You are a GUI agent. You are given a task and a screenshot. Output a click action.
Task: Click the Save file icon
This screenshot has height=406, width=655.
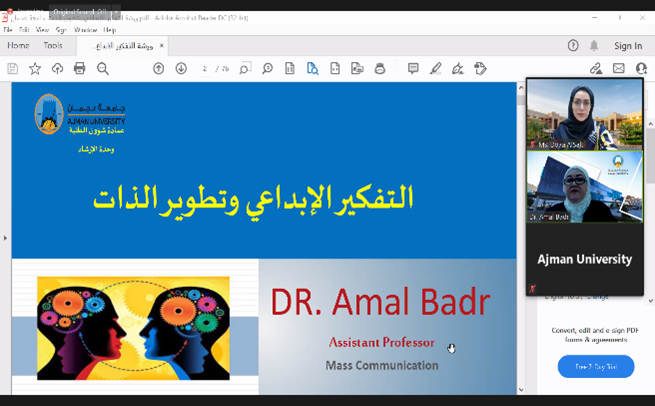click(13, 69)
